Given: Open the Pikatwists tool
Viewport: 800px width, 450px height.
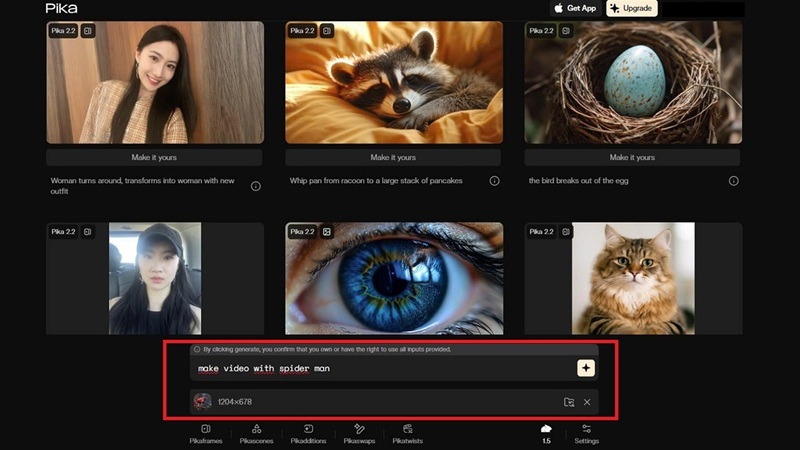Looking at the screenshot, I should pyautogui.click(x=408, y=433).
